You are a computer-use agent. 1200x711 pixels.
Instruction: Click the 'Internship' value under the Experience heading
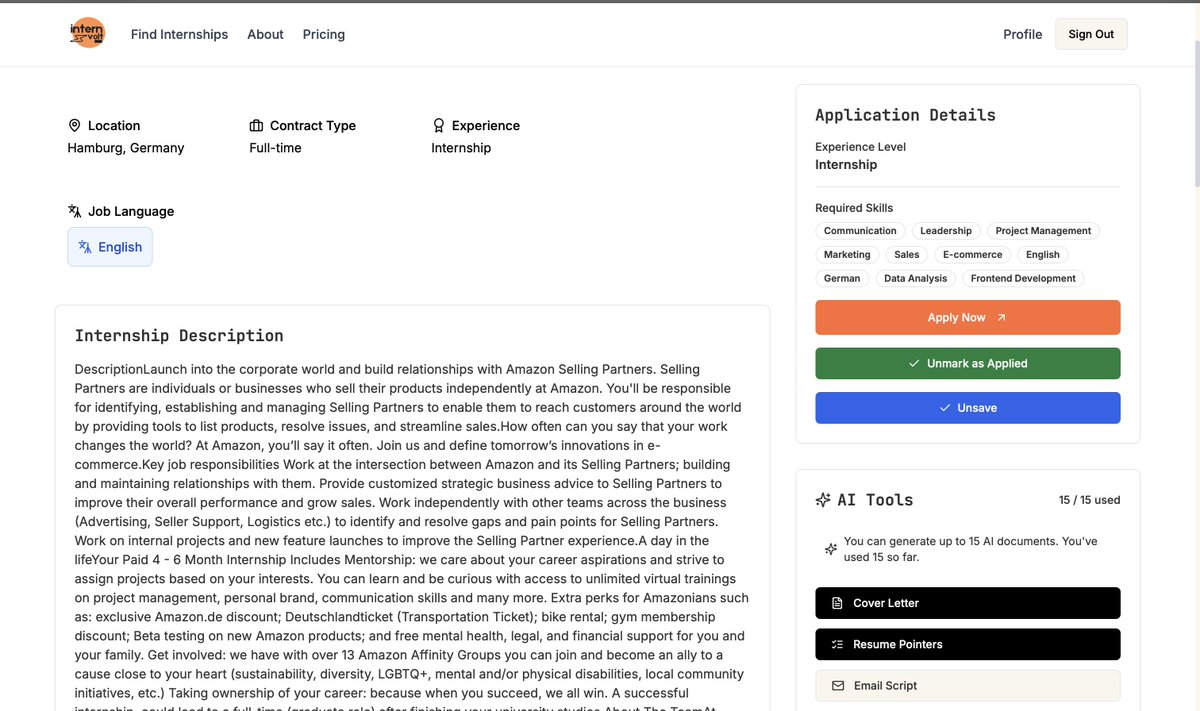[x=461, y=148]
